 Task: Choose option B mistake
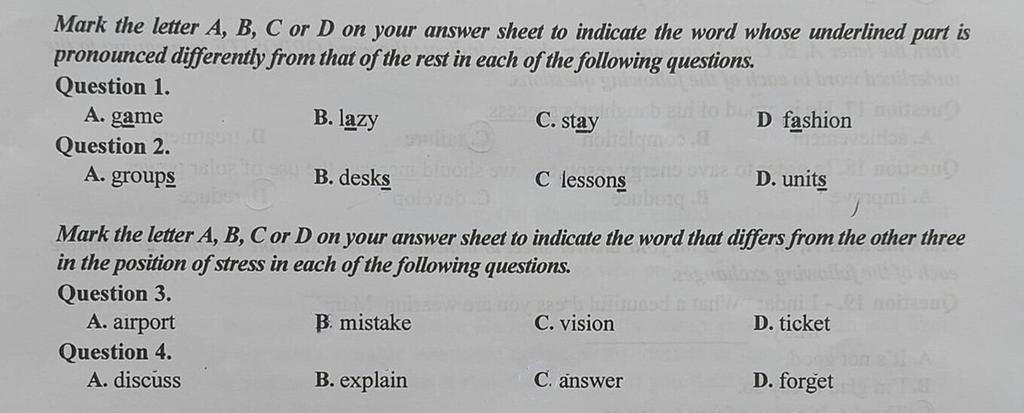pyautogui.click(x=362, y=323)
